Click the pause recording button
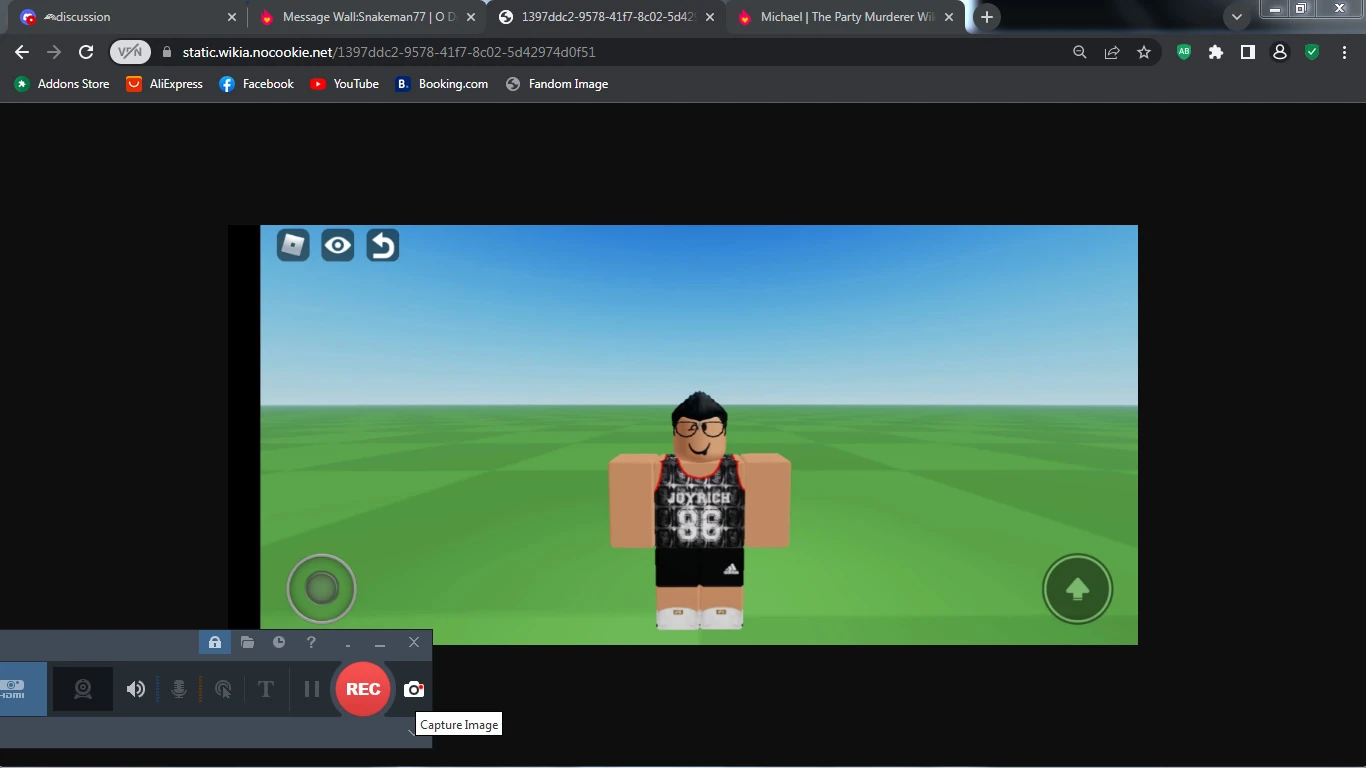The height and width of the screenshot is (768, 1366). pos(312,689)
